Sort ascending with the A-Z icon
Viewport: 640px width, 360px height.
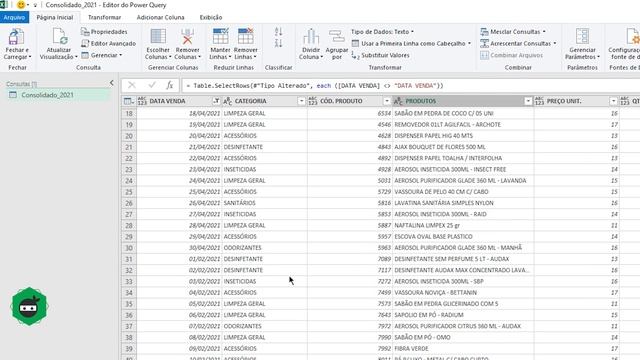coord(278,31)
